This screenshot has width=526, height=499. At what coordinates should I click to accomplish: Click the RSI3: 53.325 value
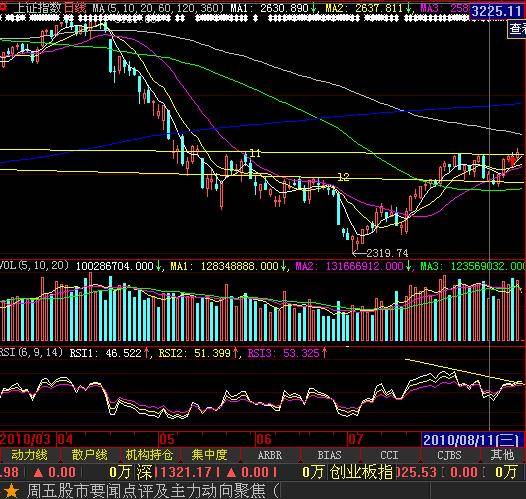[x=284, y=353]
